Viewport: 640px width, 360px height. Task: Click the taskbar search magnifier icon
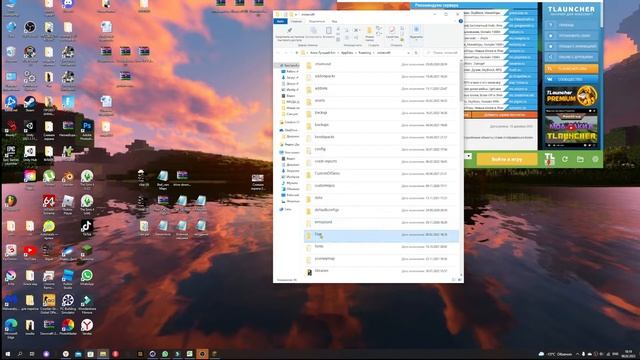pyautogui.click(x=20, y=354)
